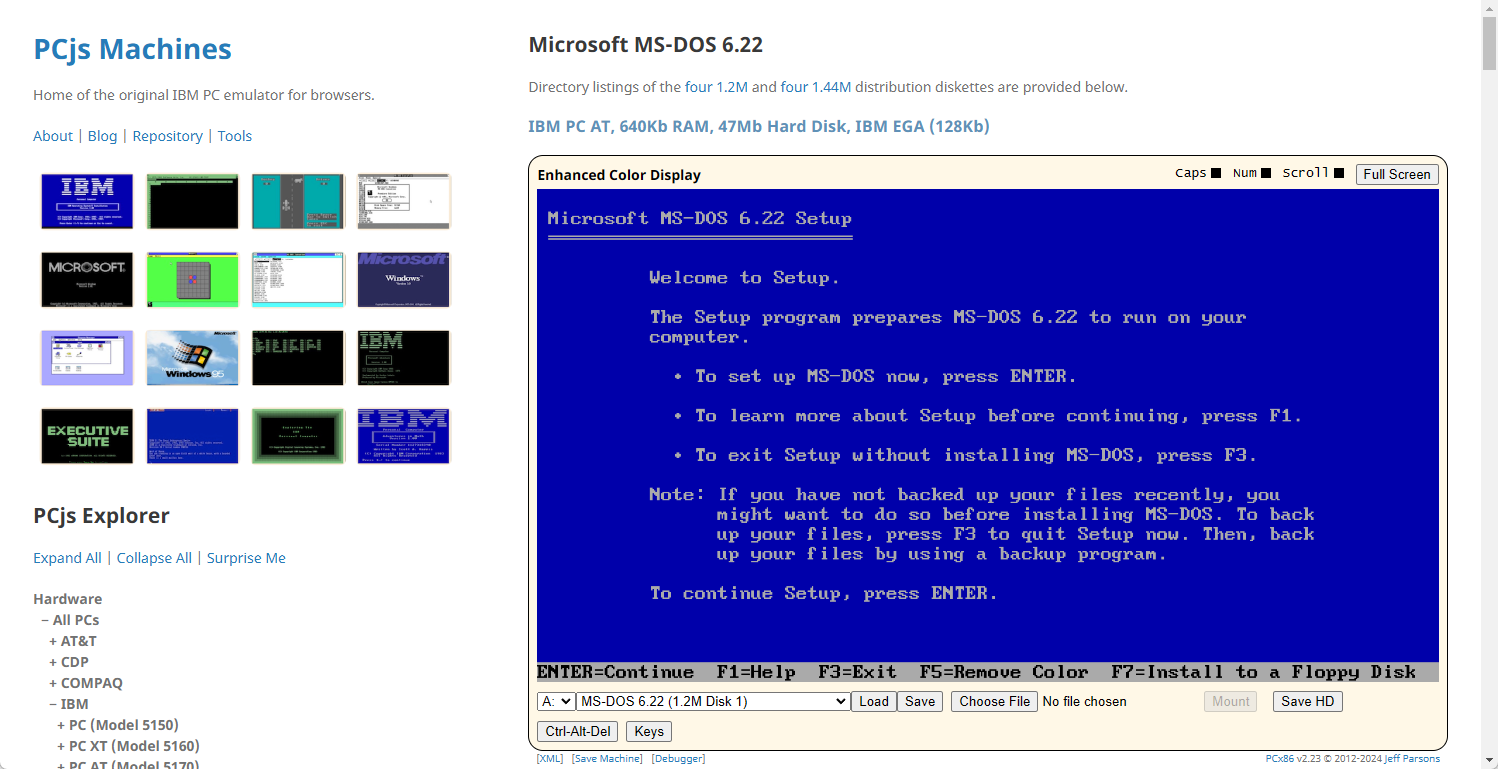The image size is (1498, 769).
Task: Open the Tools link
Action: (235, 136)
